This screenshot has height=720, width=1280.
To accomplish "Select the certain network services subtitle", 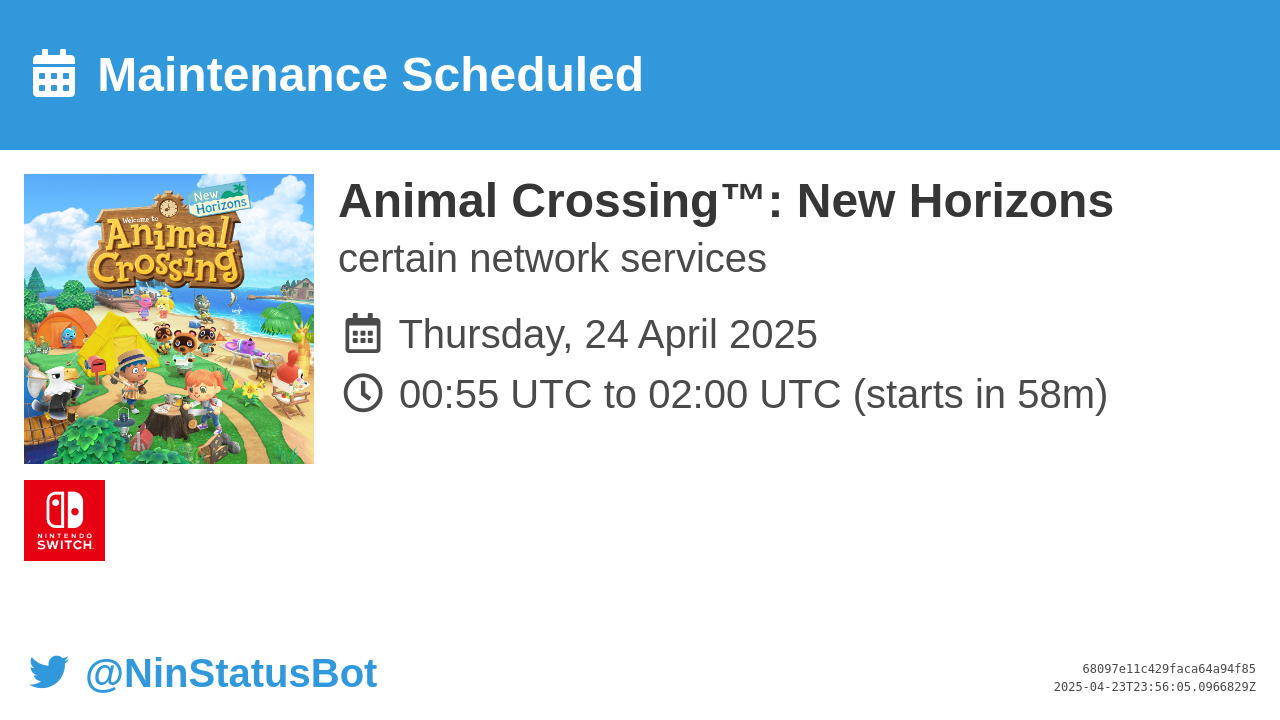I will pyautogui.click(x=552, y=258).
